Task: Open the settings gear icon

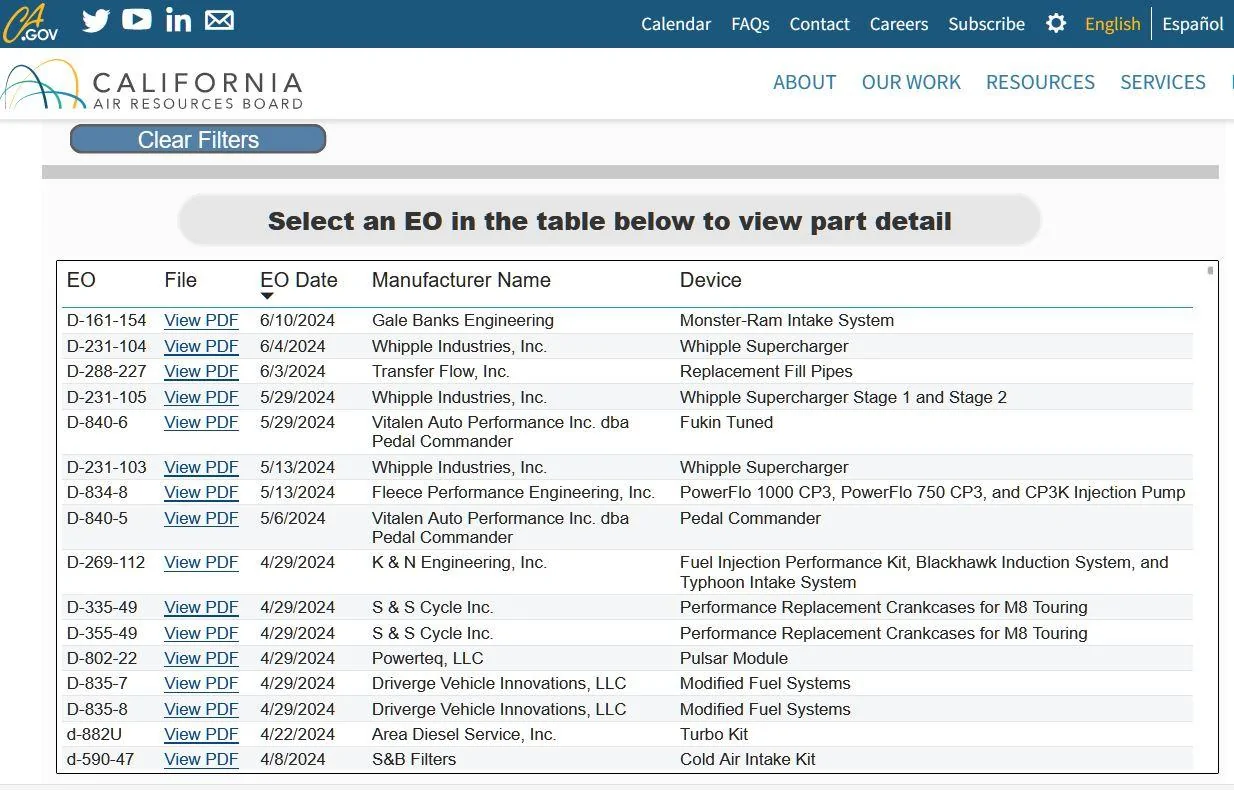Action: pyautogui.click(x=1056, y=23)
